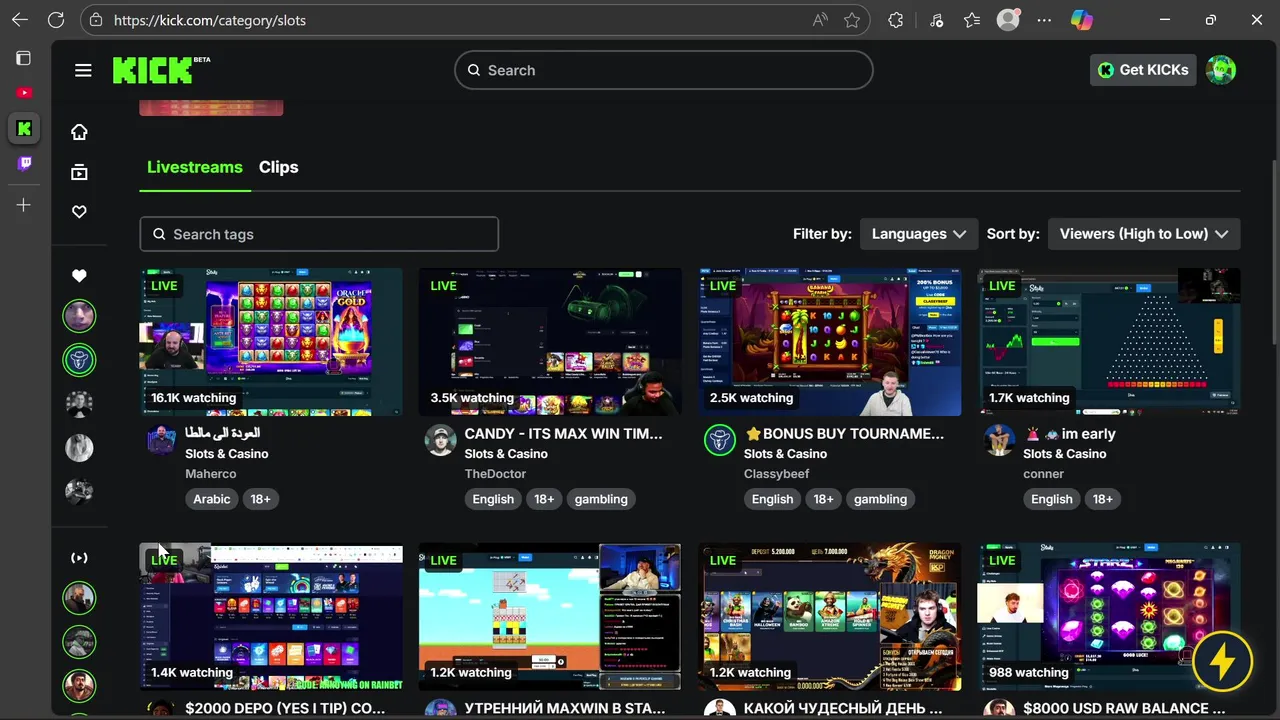Image resolution: width=1280 pixels, height=720 pixels.
Task: Switch to YouTube vertical tab
Action: pos(24,93)
